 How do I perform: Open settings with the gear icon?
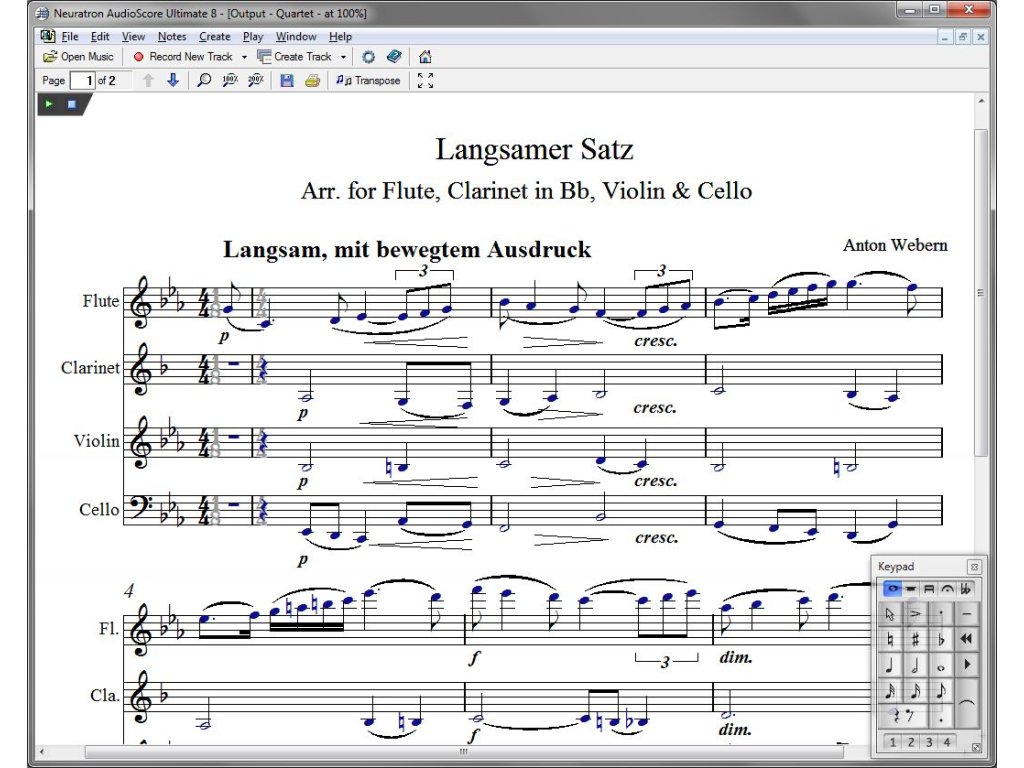tap(368, 57)
